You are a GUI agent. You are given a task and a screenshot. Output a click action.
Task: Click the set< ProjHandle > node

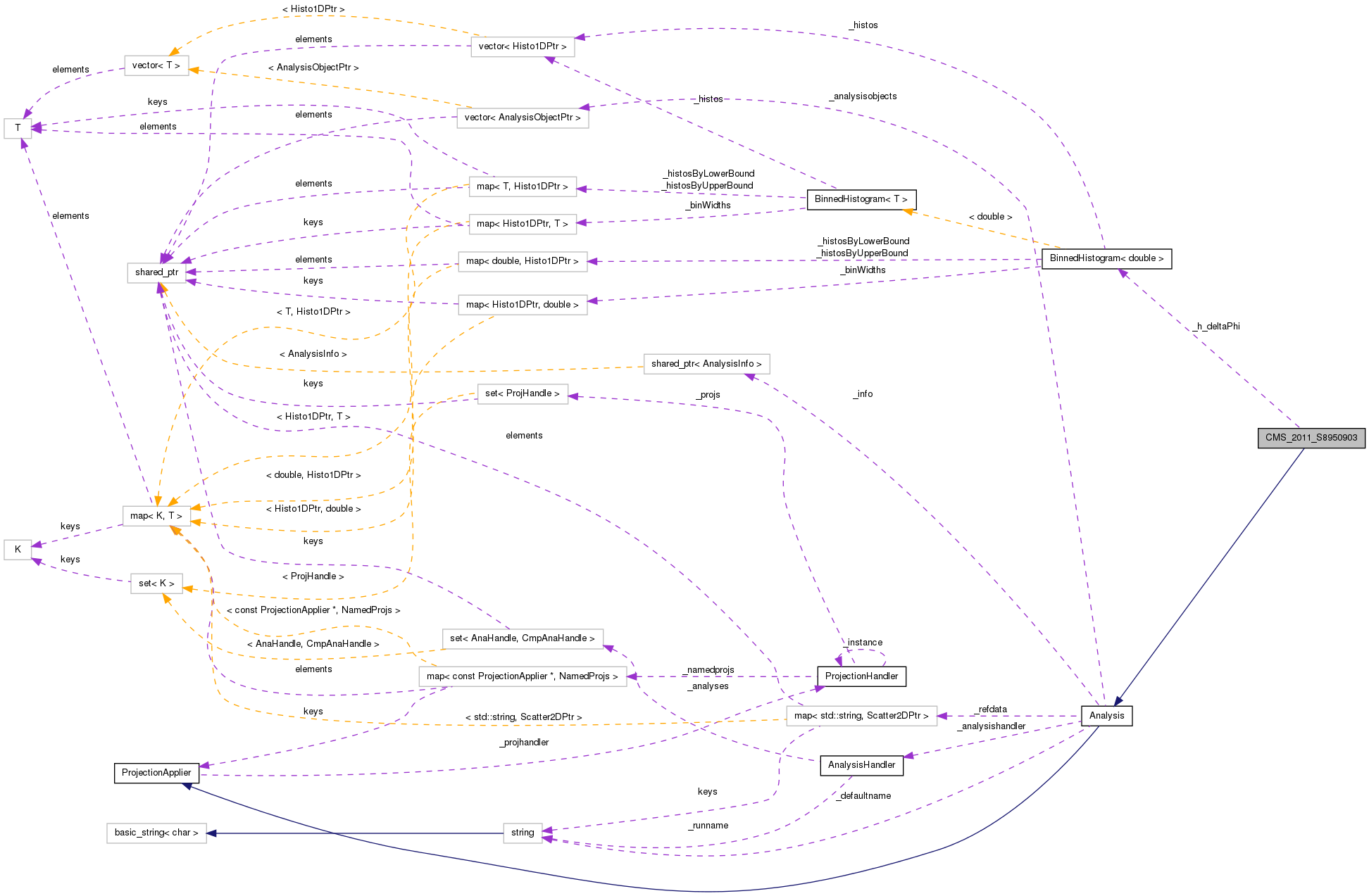pyautogui.click(x=523, y=393)
